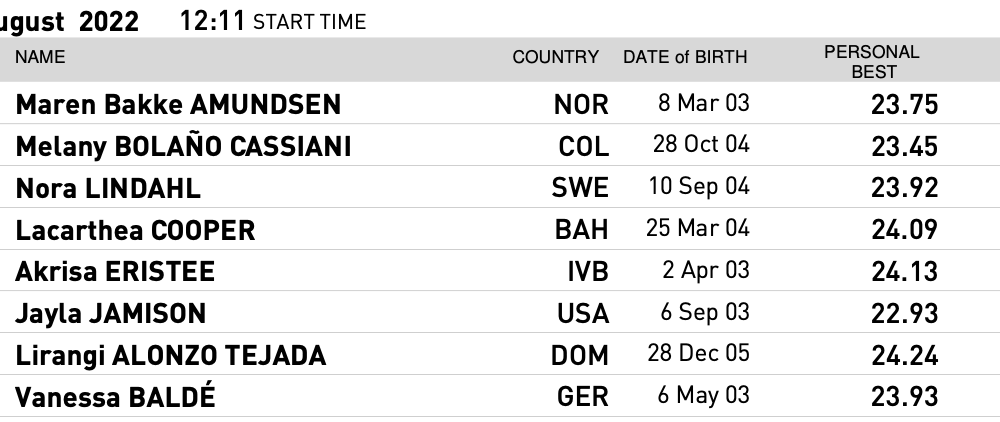The height and width of the screenshot is (422, 1000).
Task: Click the GER country code
Action: [x=582, y=398]
